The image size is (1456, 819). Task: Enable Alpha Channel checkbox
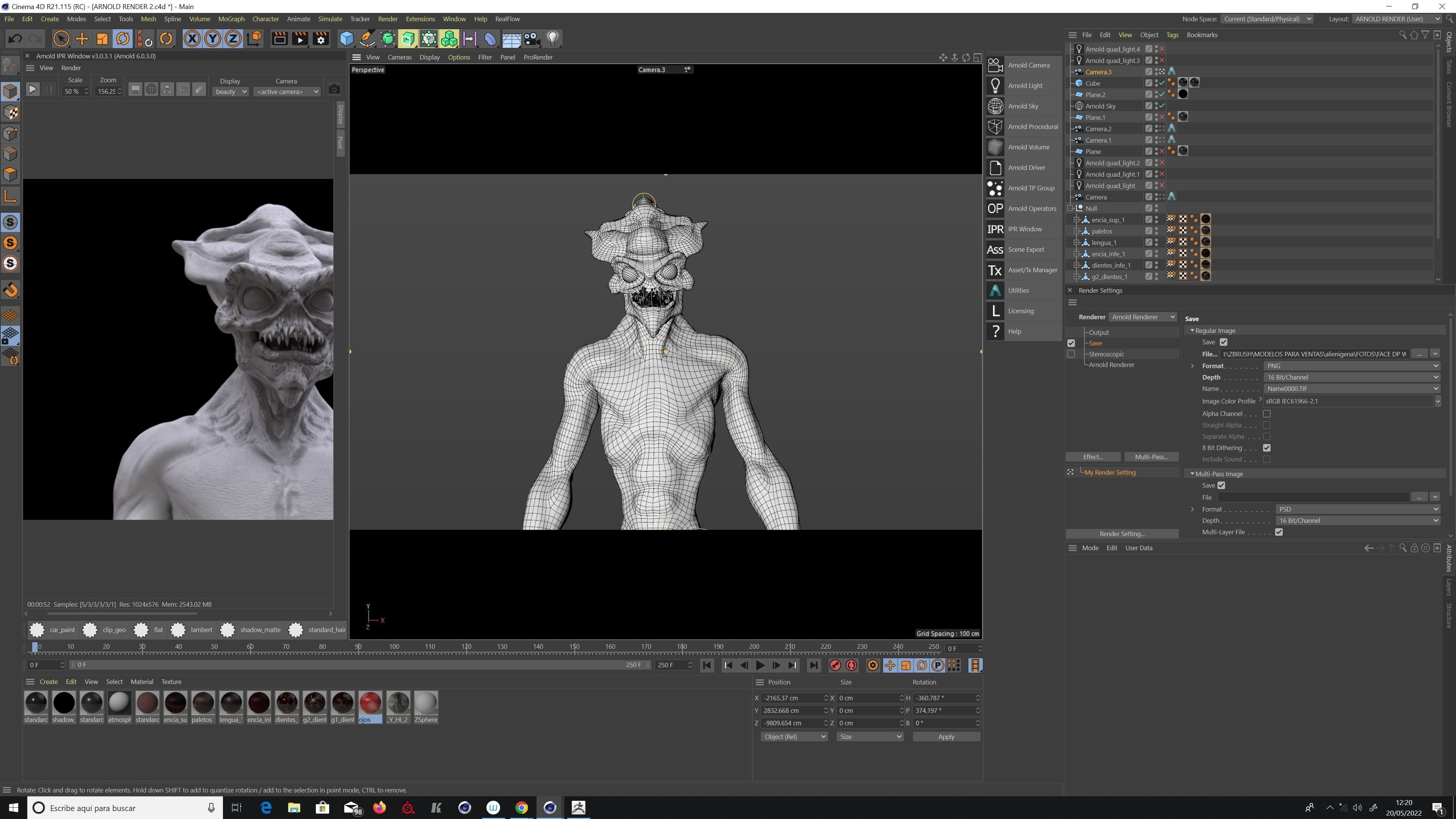pyautogui.click(x=1267, y=414)
